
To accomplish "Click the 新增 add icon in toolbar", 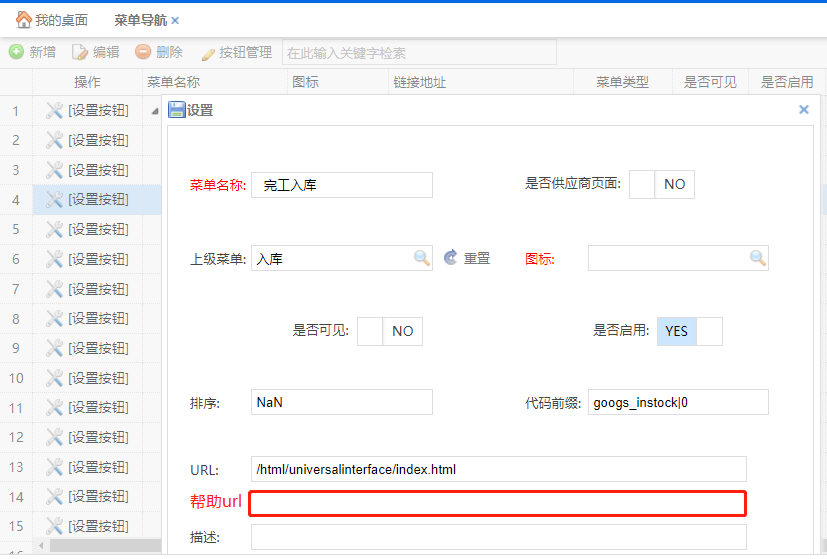I will (16, 52).
